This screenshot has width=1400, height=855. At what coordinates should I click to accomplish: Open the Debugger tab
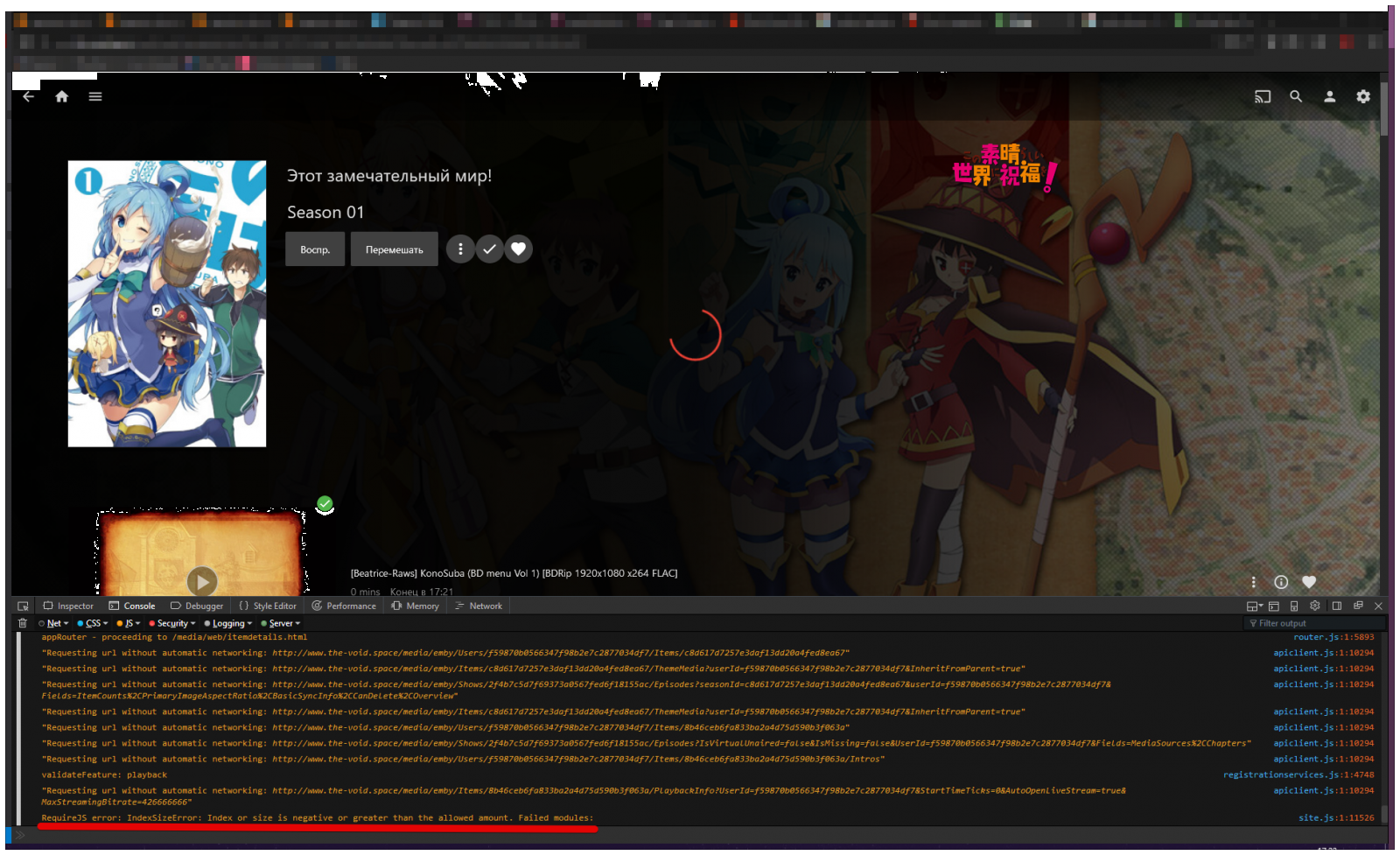point(196,605)
